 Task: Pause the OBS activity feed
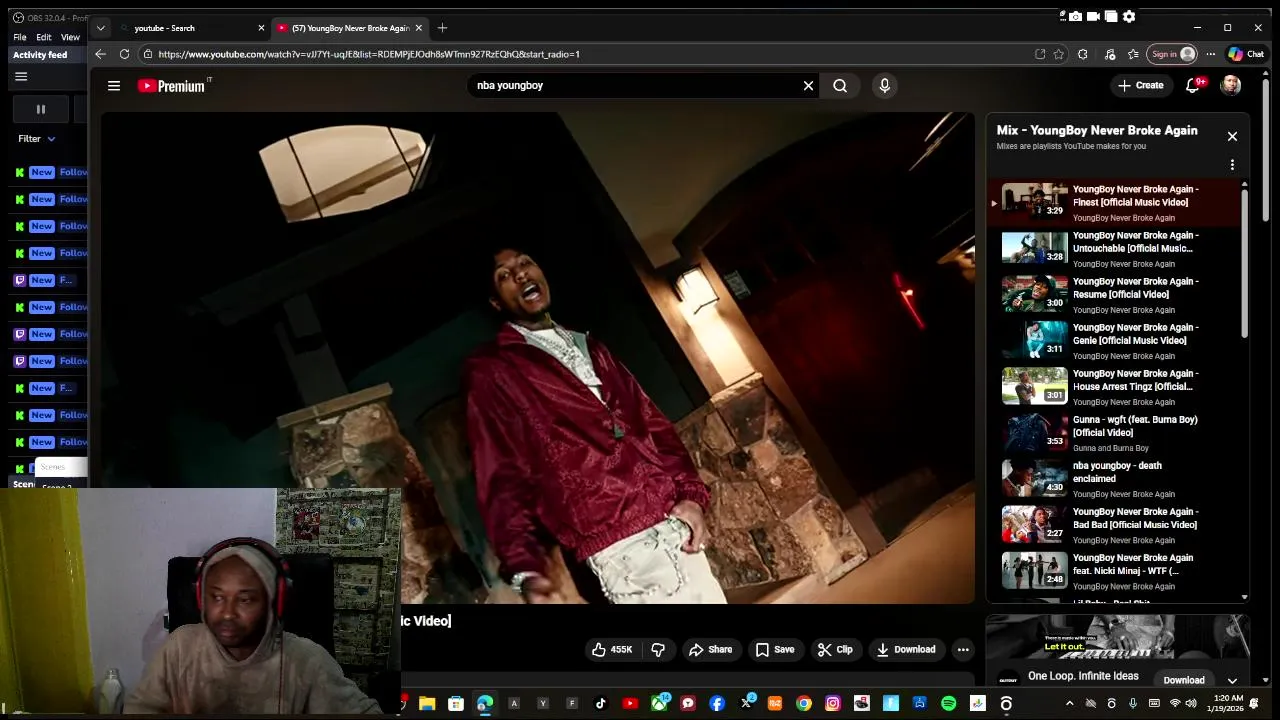coord(41,109)
